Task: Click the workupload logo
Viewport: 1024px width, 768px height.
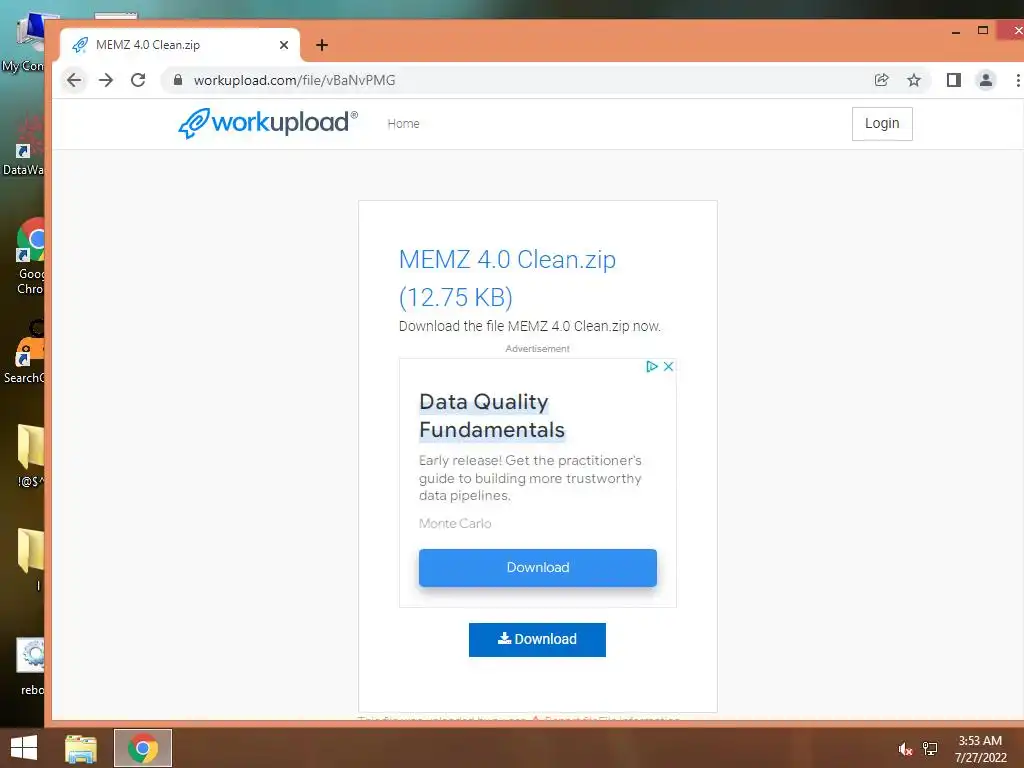Action: [268, 123]
